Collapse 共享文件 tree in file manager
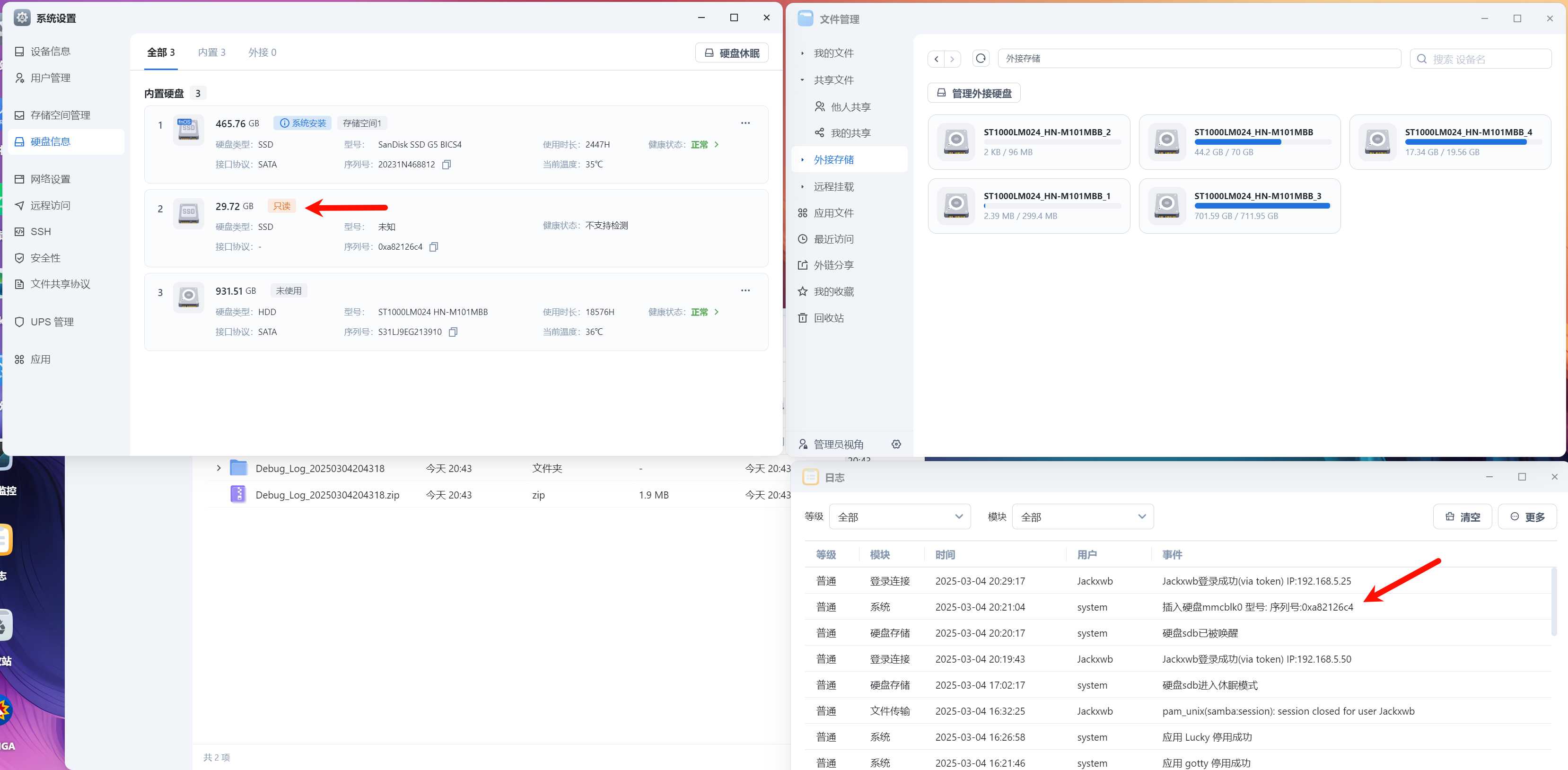This screenshot has width=1568, height=770. click(802, 80)
